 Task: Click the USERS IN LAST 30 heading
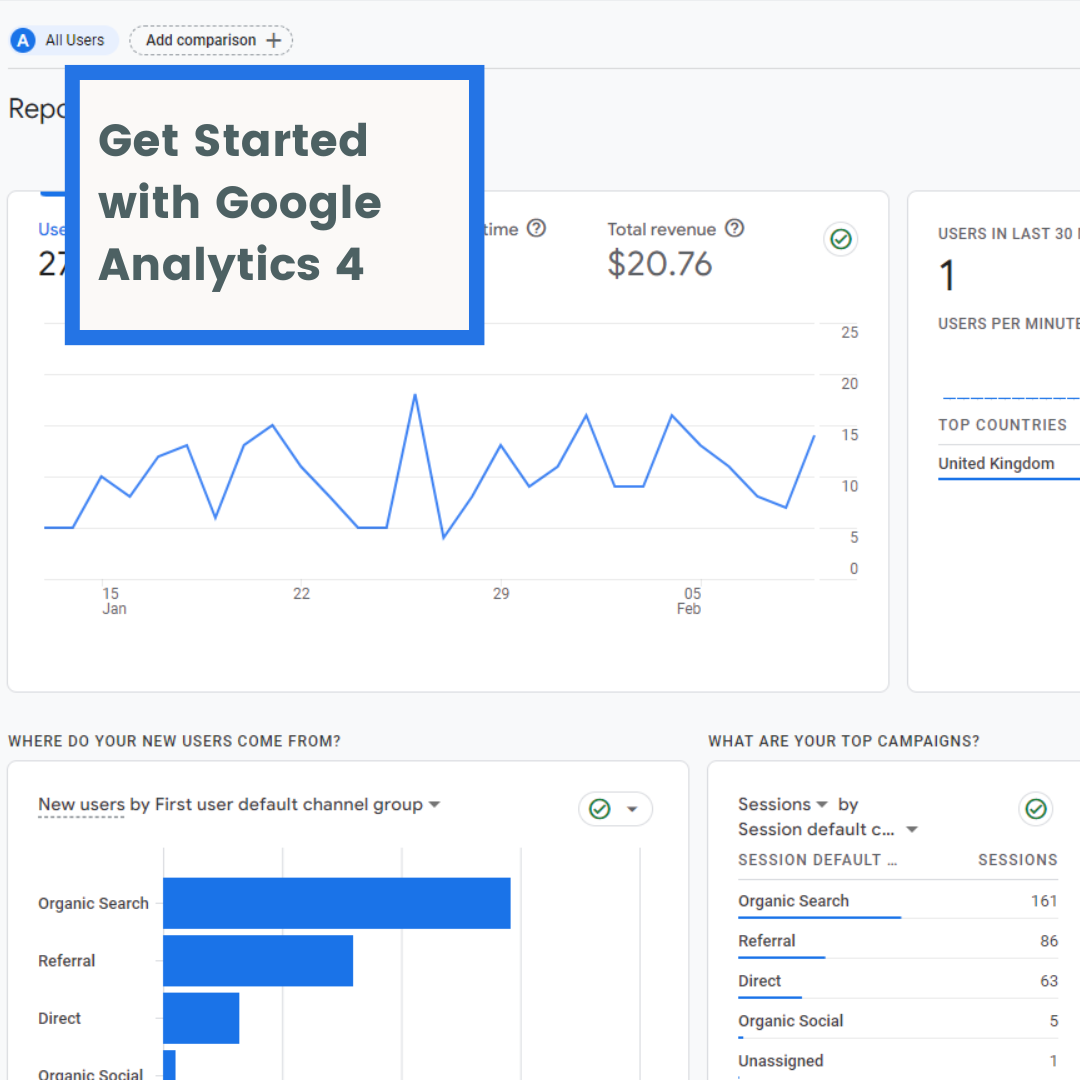pyautogui.click(x=1008, y=234)
